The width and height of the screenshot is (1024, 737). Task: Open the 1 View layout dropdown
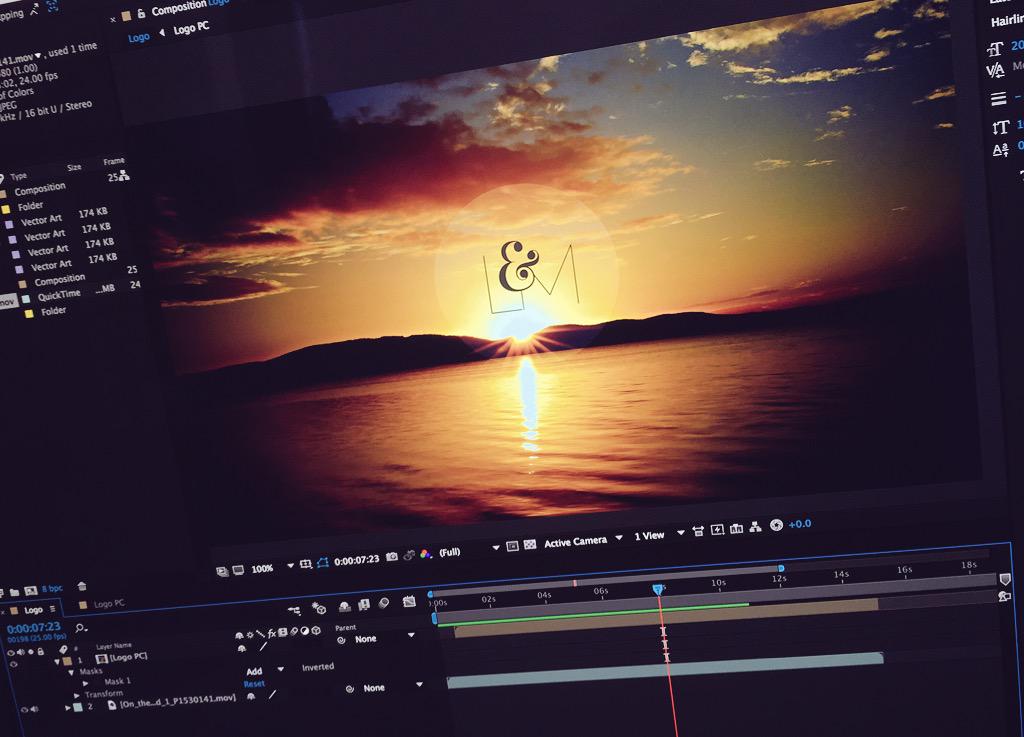(x=680, y=532)
